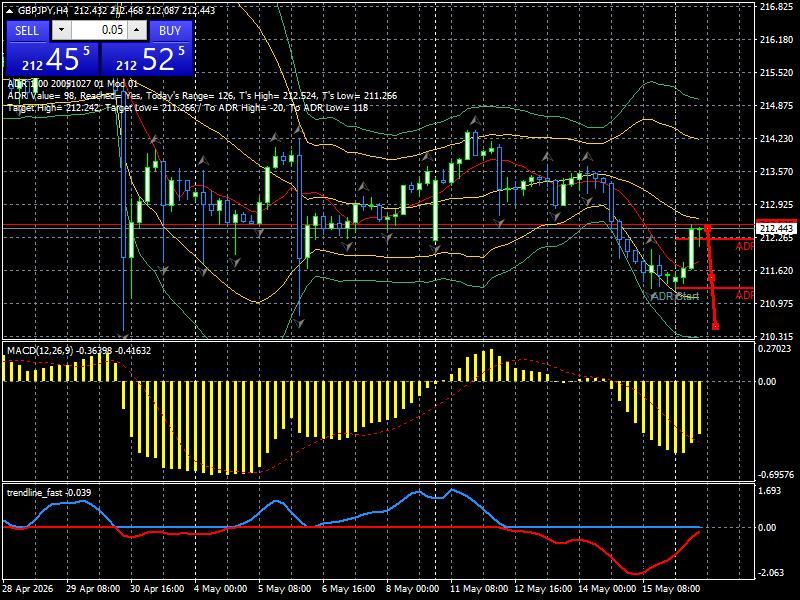Click the 214.230 price axis label
Image resolution: width=800 pixels, height=600 pixels.
pos(776,139)
